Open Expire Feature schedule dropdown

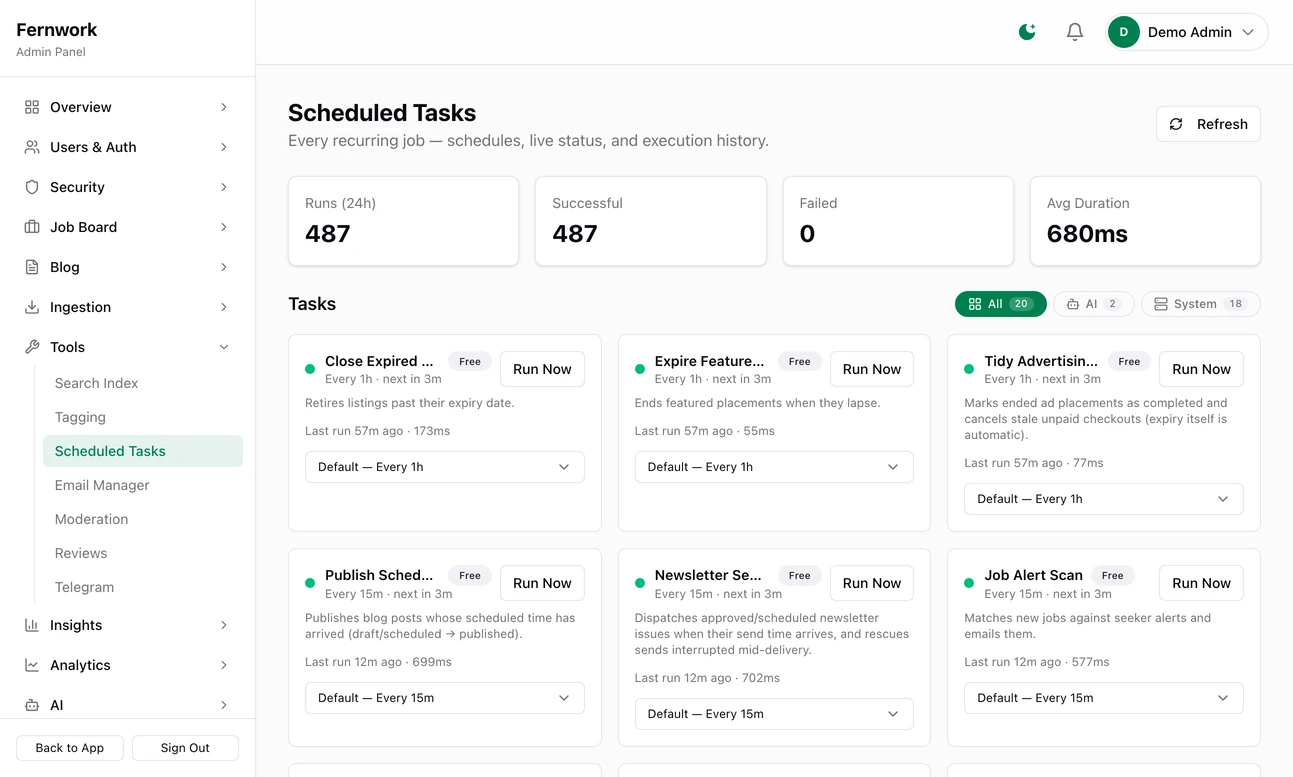[774, 467]
